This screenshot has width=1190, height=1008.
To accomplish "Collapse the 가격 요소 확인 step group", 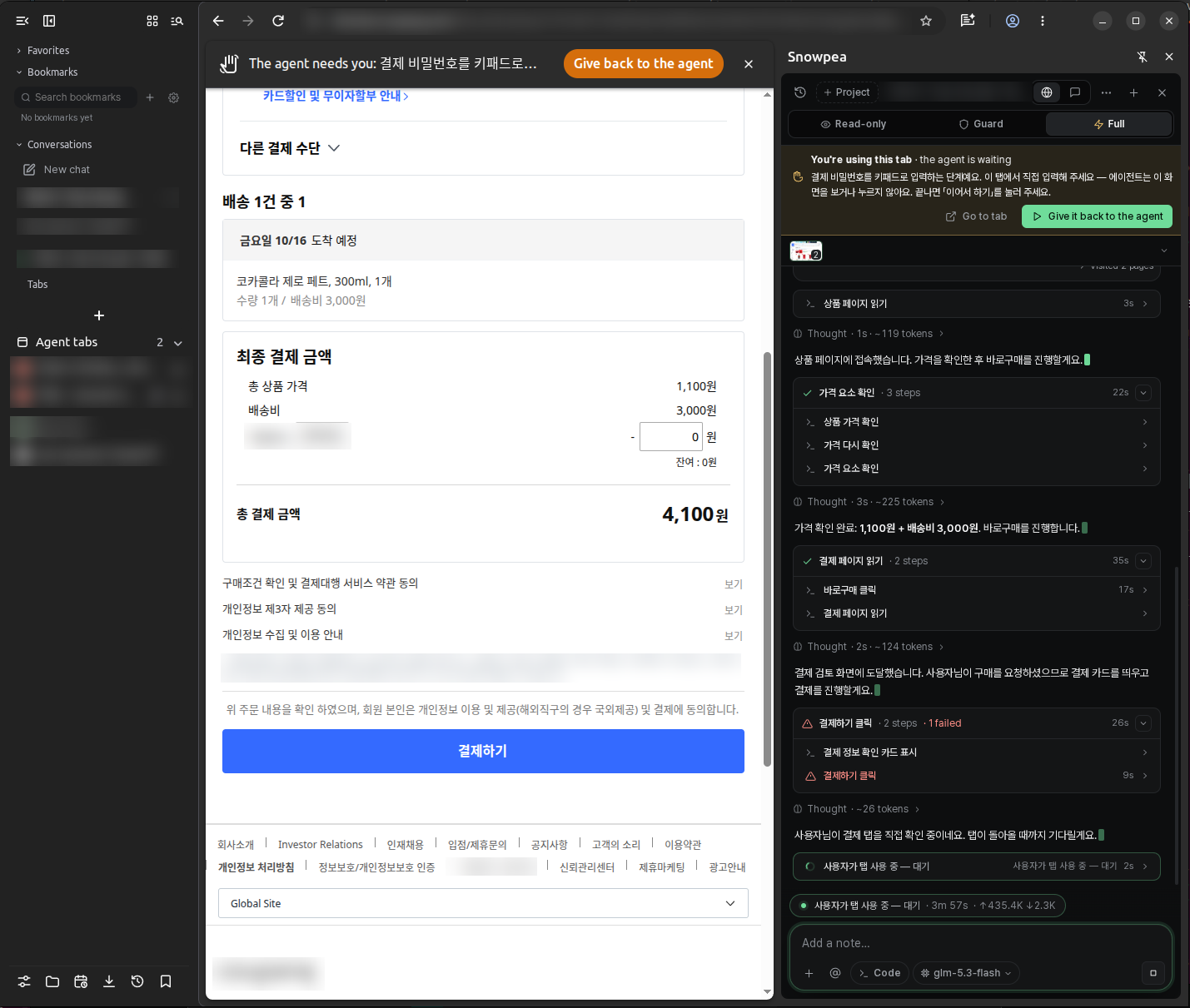I will [1143, 393].
